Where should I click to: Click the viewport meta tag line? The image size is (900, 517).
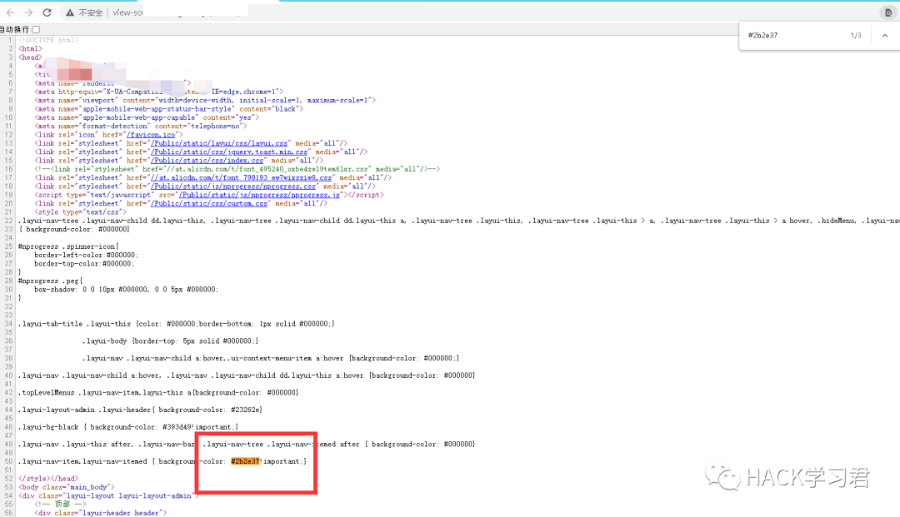[x=205, y=100]
